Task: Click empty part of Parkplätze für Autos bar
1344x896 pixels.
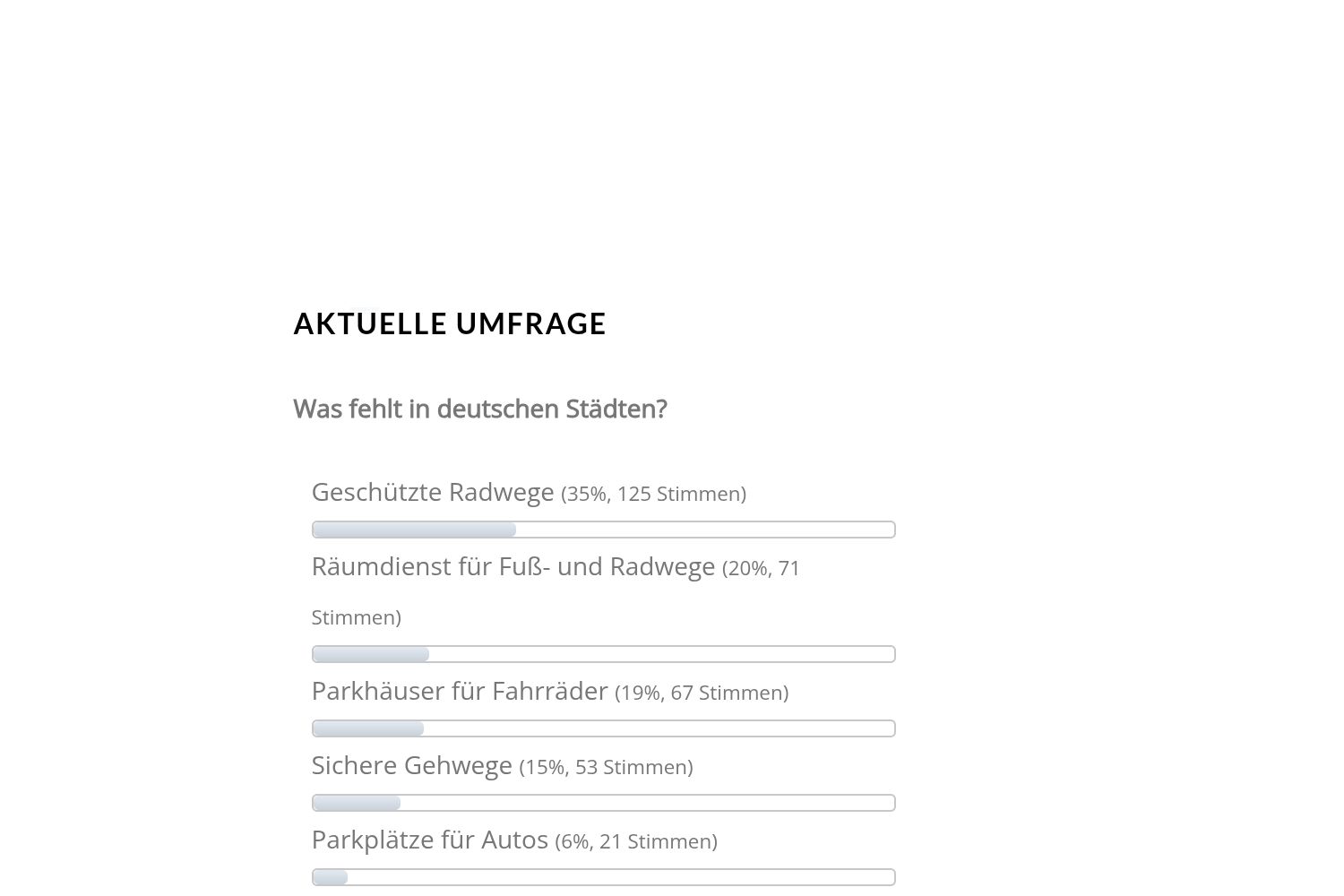Action: pos(621,877)
